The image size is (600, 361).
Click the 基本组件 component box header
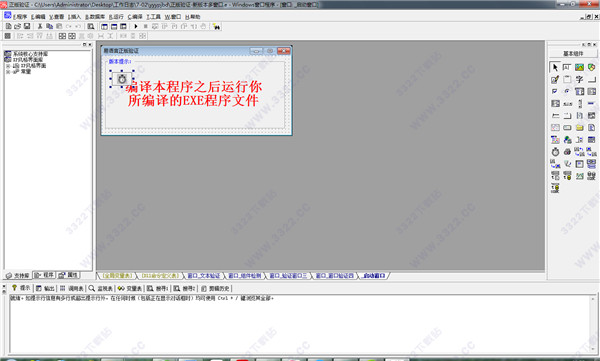pos(573,54)
